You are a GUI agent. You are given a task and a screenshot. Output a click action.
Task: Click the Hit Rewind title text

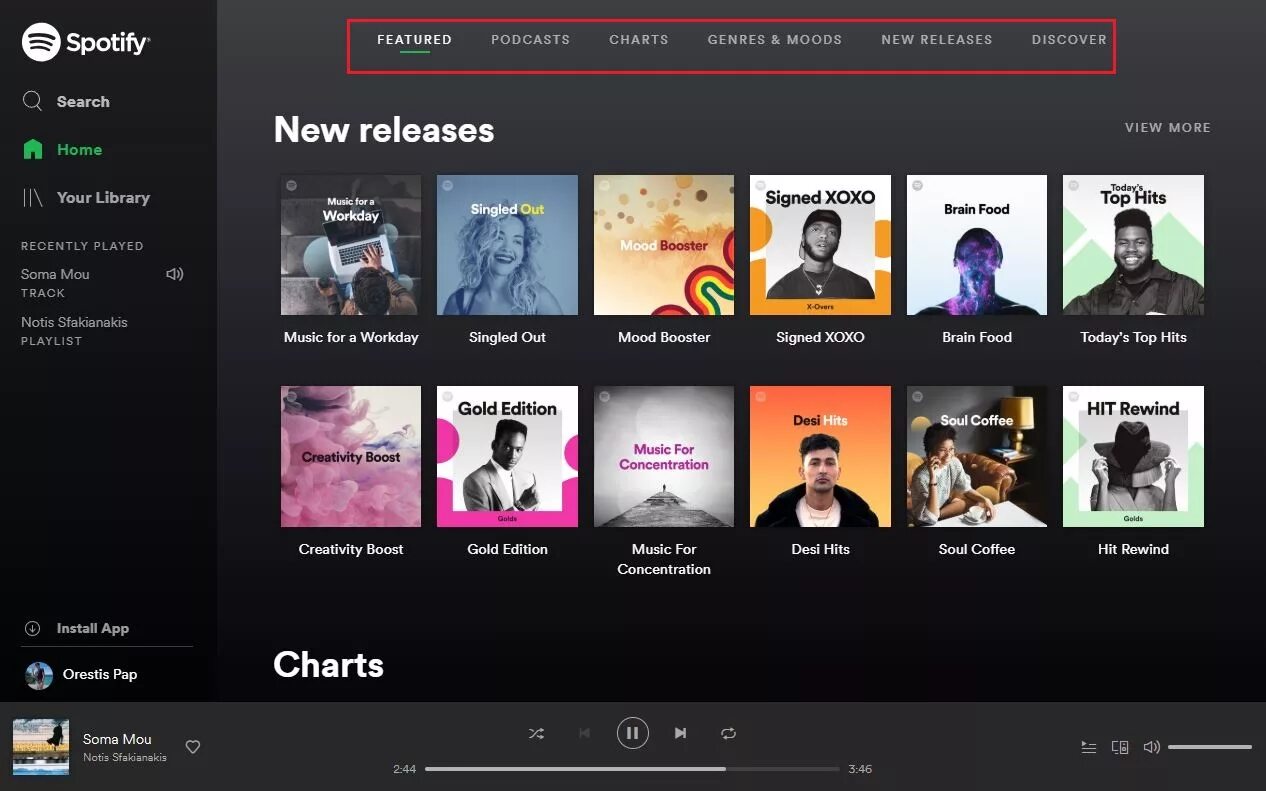point(1133,549)
